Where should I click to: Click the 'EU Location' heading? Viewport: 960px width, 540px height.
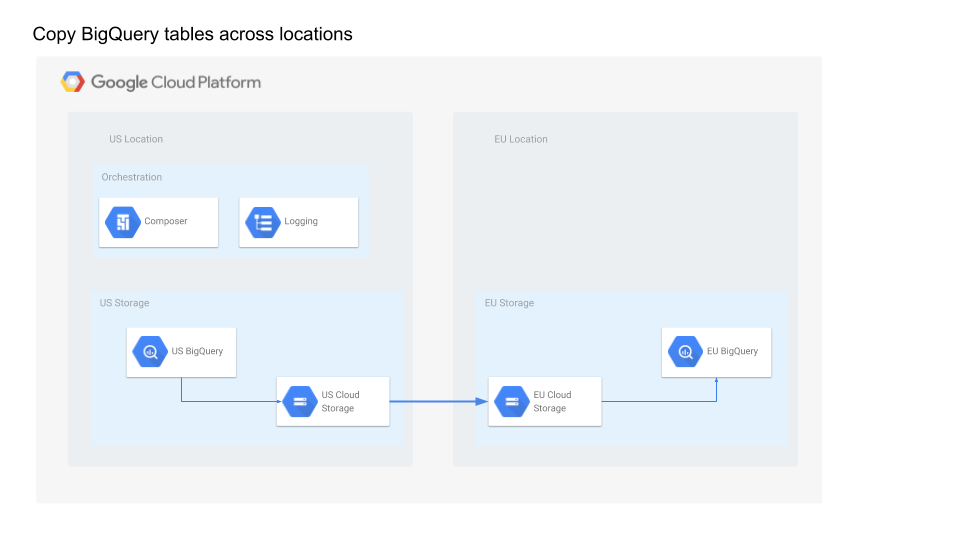tap(521, 139)
